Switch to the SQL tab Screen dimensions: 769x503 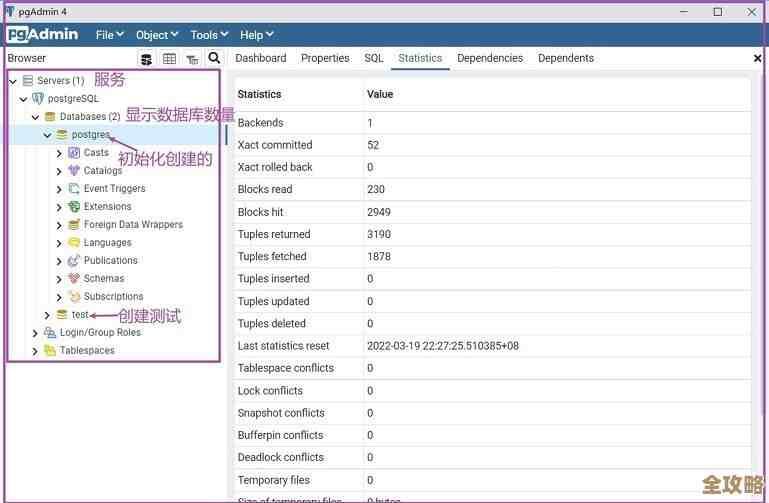coord(374,58)
